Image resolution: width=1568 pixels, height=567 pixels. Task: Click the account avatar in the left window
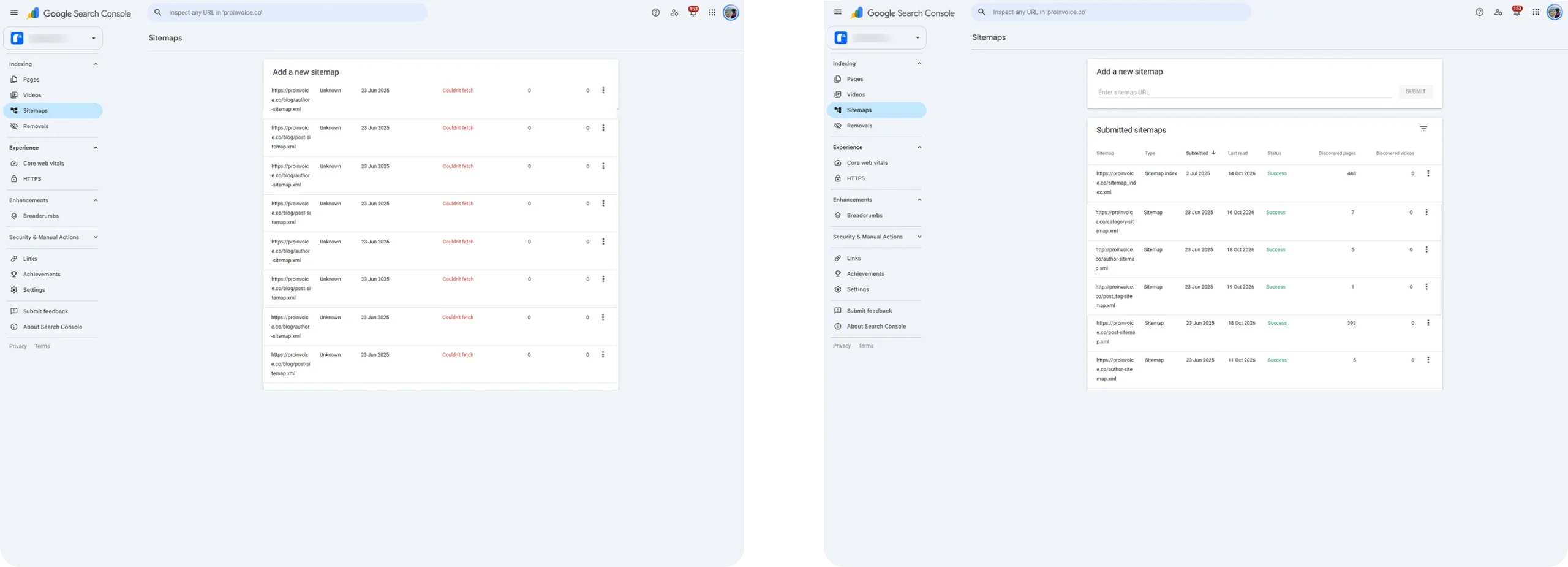(x=731, y=13)
